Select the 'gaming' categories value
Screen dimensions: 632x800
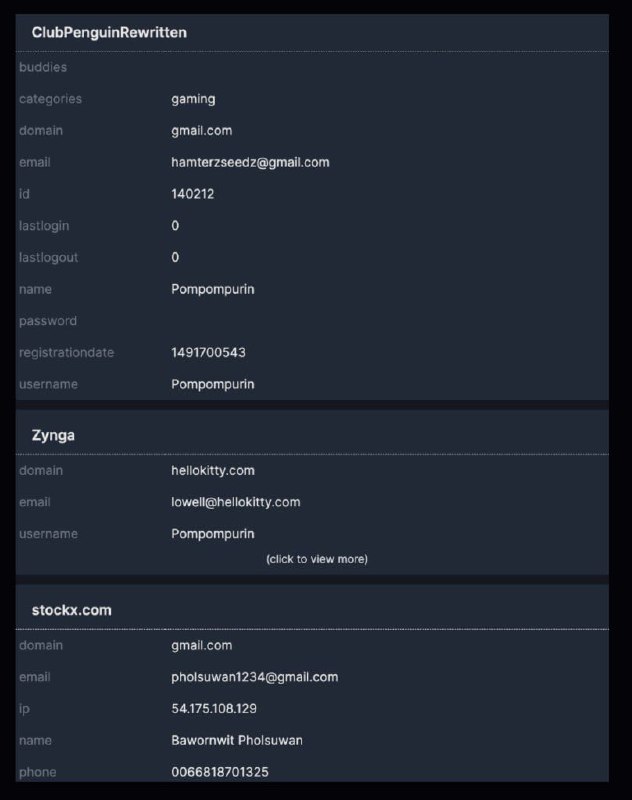tap(193, 99)
